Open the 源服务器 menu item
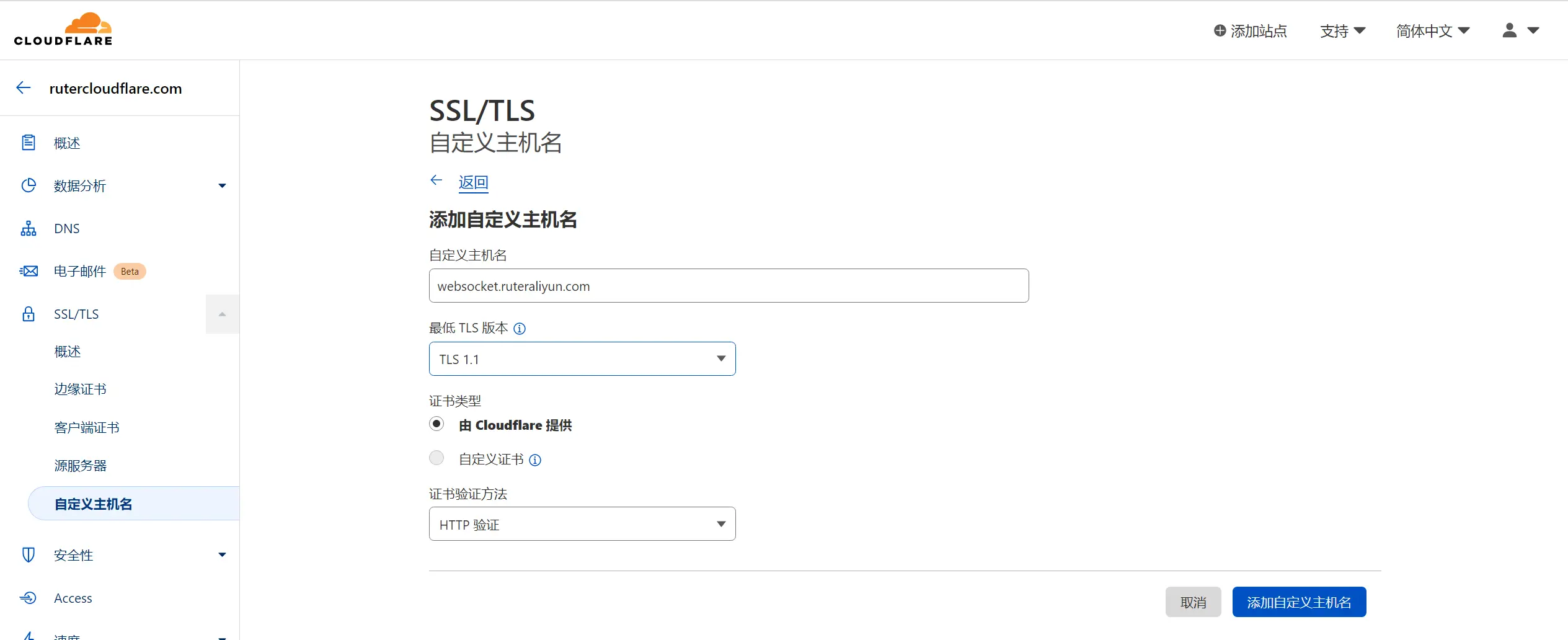This screenshot has width=1568, height=640. point(80,466)
